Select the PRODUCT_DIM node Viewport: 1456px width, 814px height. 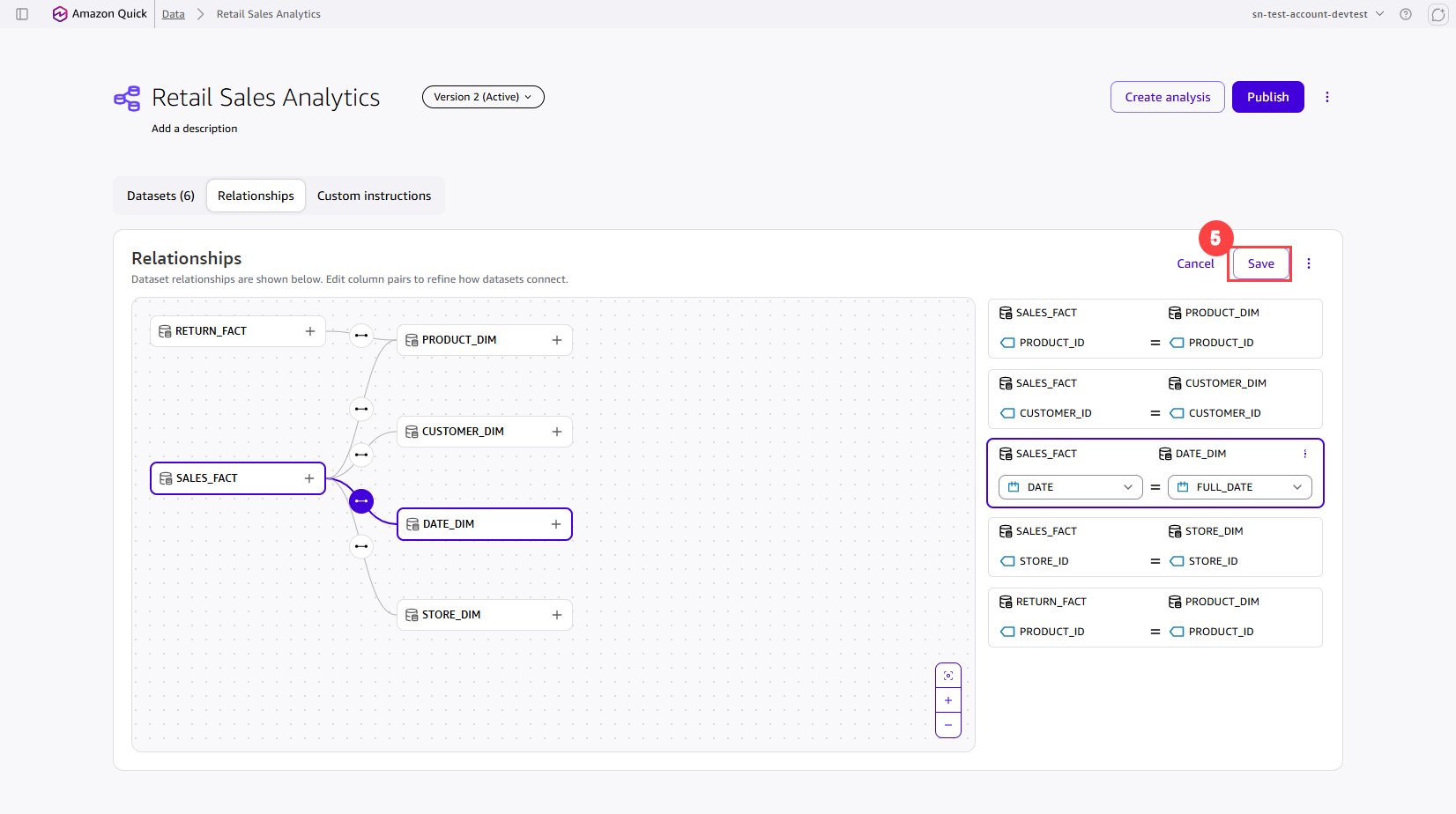pyautogui.click(x=484, y=340)
